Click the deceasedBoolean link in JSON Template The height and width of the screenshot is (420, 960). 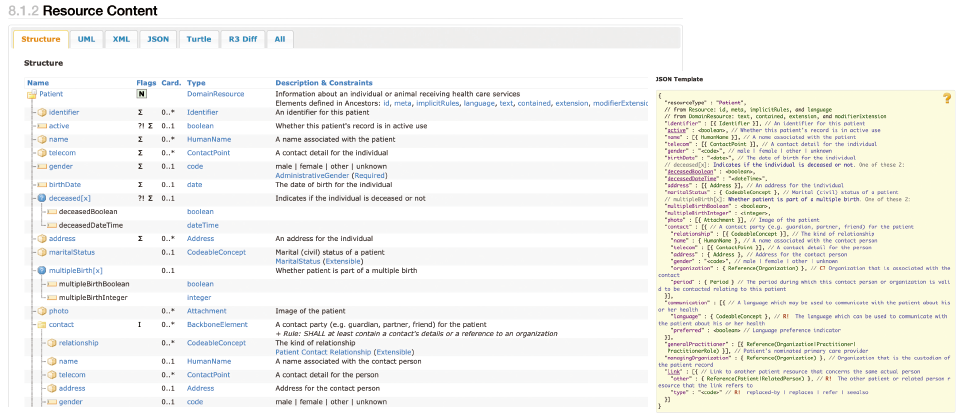(689, 173)
